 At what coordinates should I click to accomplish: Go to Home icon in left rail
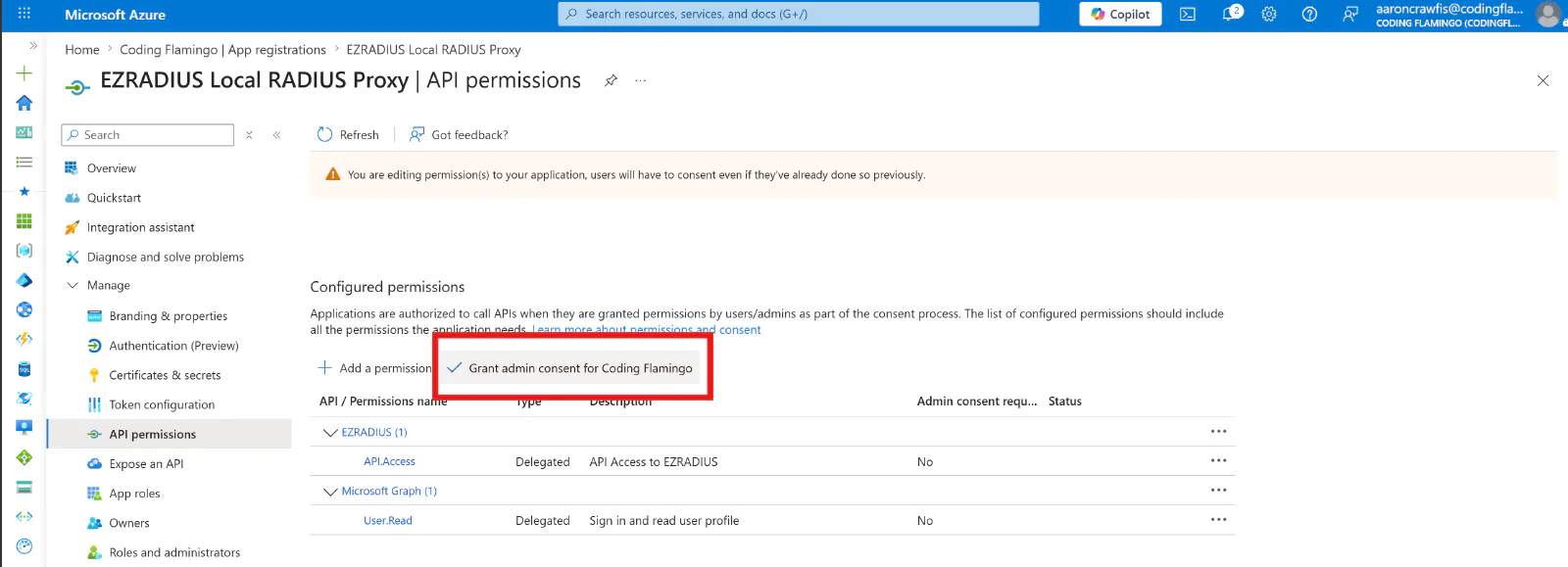24,103
